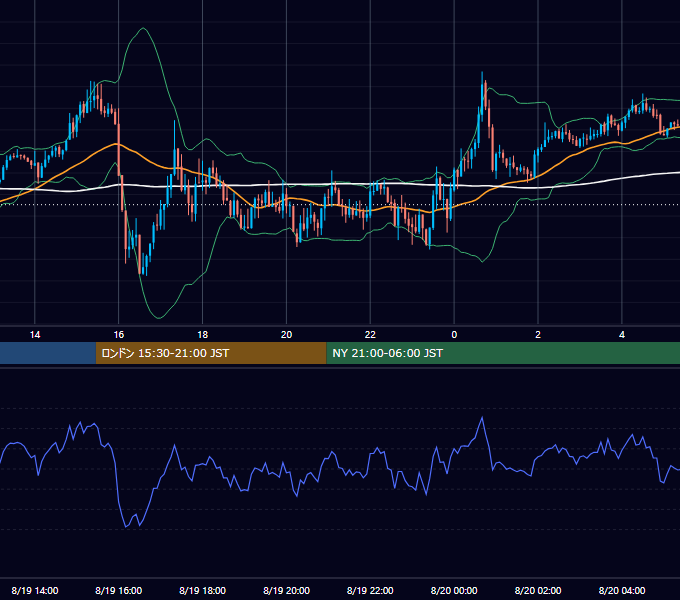Click the price chart axis label 2
This screenshot has height=600, width=680.
[538, 335]
